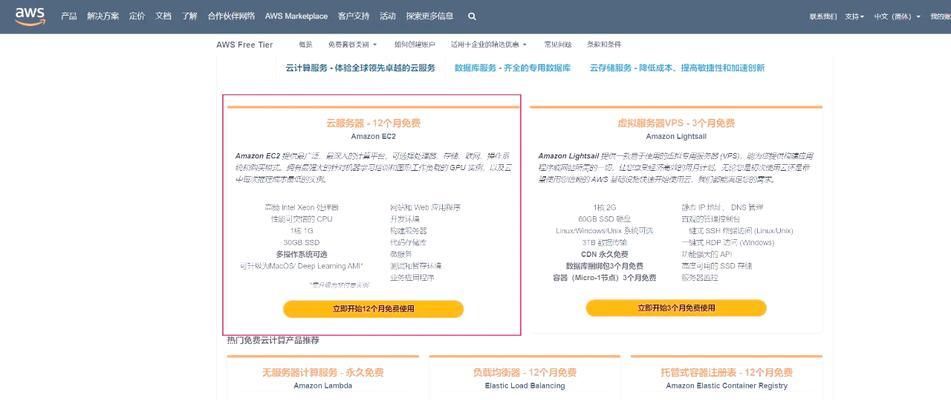Image resolution: width=951 pixels, height=400 pixels.
Task: Click 托管式容器注册表 - 12个月免费 heading
Action: 727,373
